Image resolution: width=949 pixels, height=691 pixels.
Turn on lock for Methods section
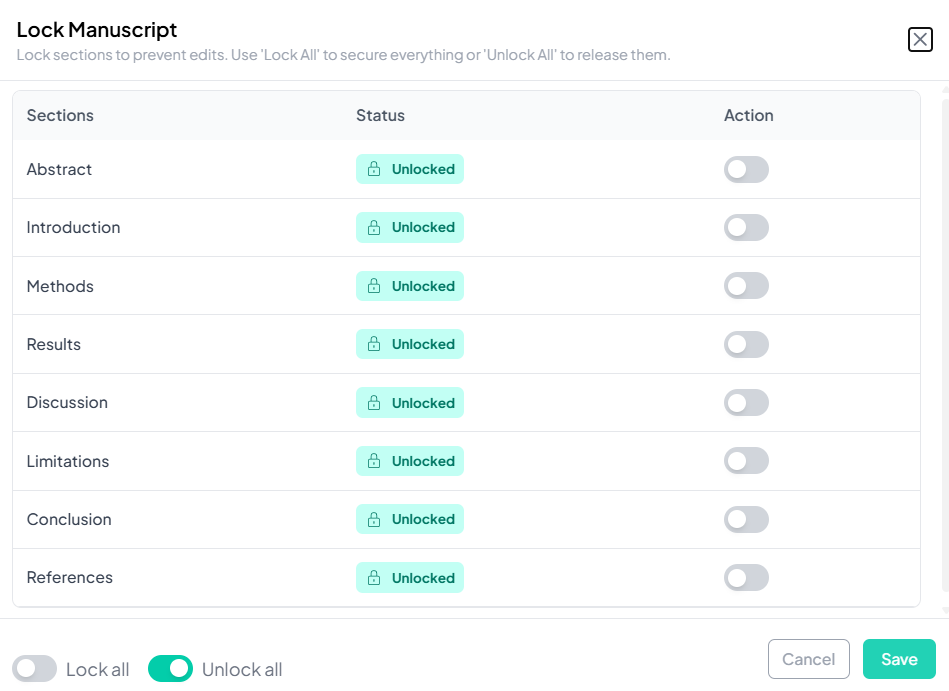(x=746, y=286)
